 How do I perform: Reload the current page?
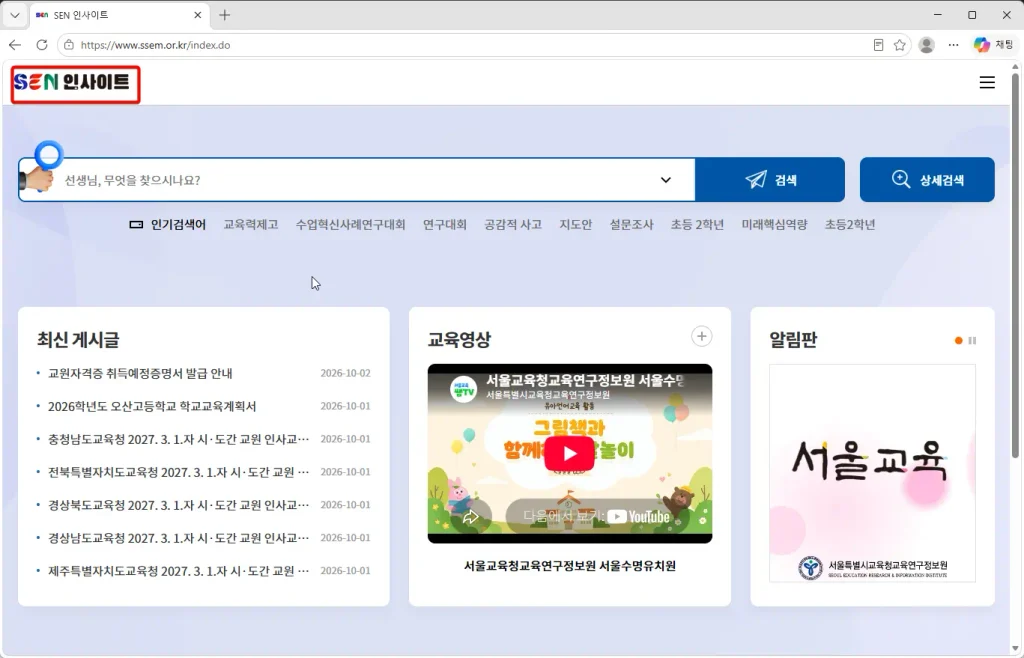coord(42,45)
